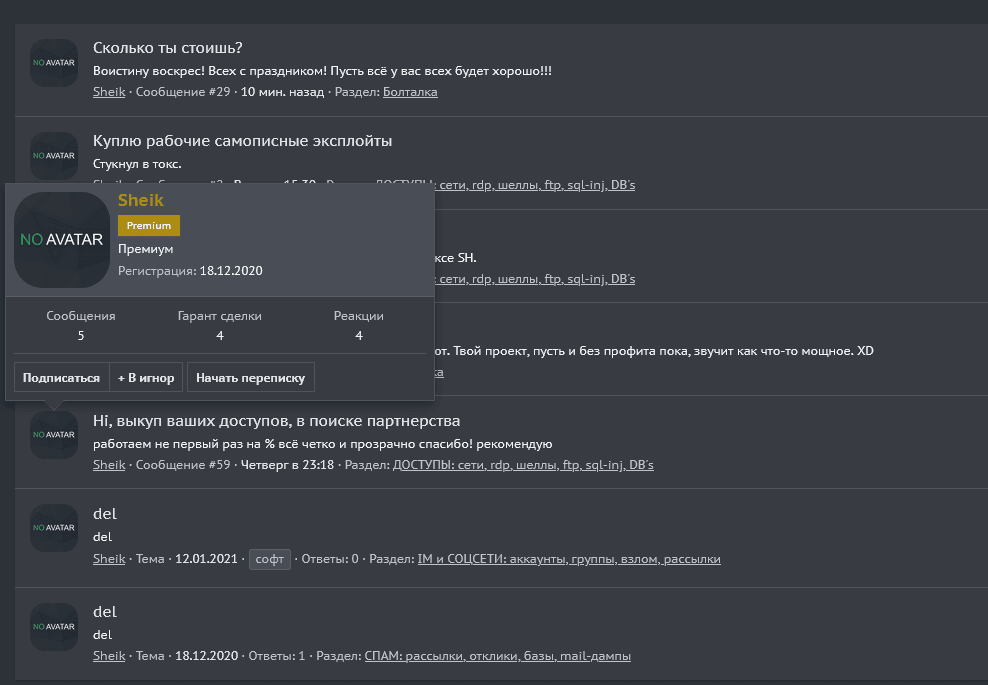Click the "Сообщения" count in the popup
This screenshot has height=685, width=988.
(x=81, y=336)
